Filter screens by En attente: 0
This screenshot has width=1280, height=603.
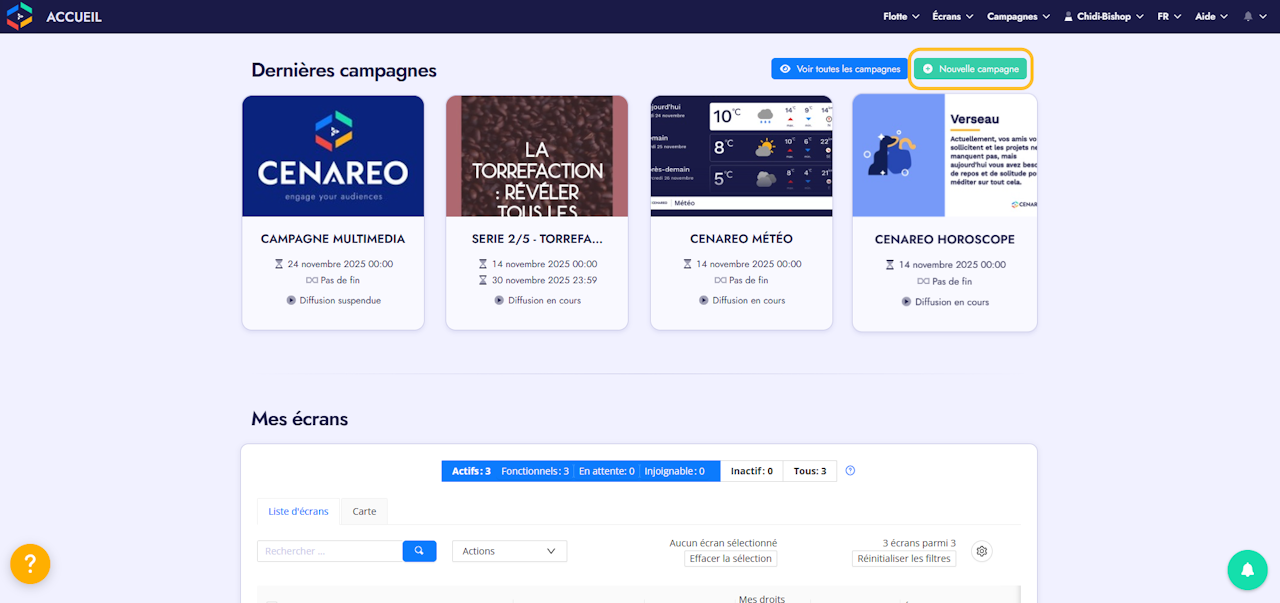click(x=606, y=471)
